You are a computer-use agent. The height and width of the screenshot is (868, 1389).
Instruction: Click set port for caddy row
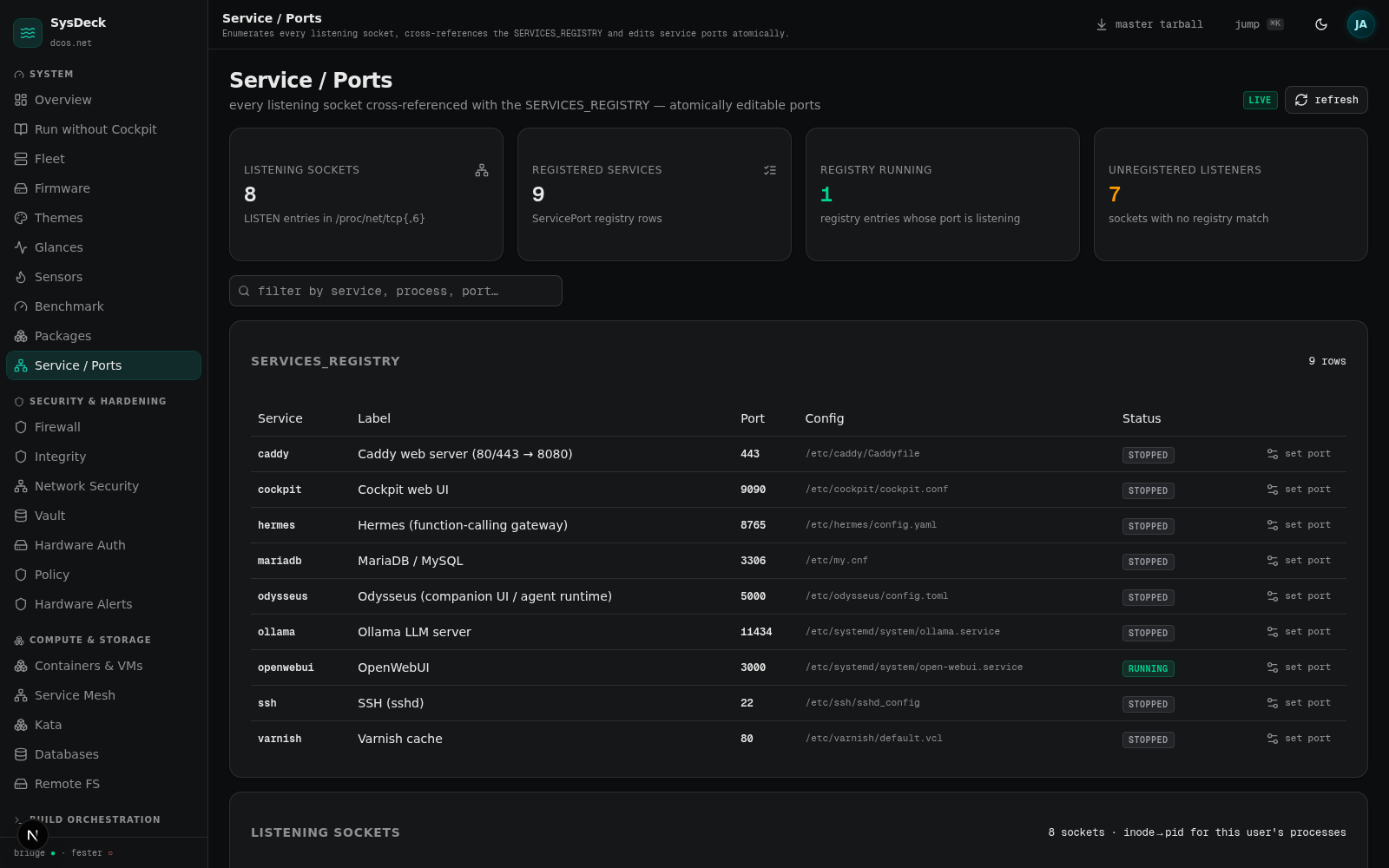coord(1299,454)
